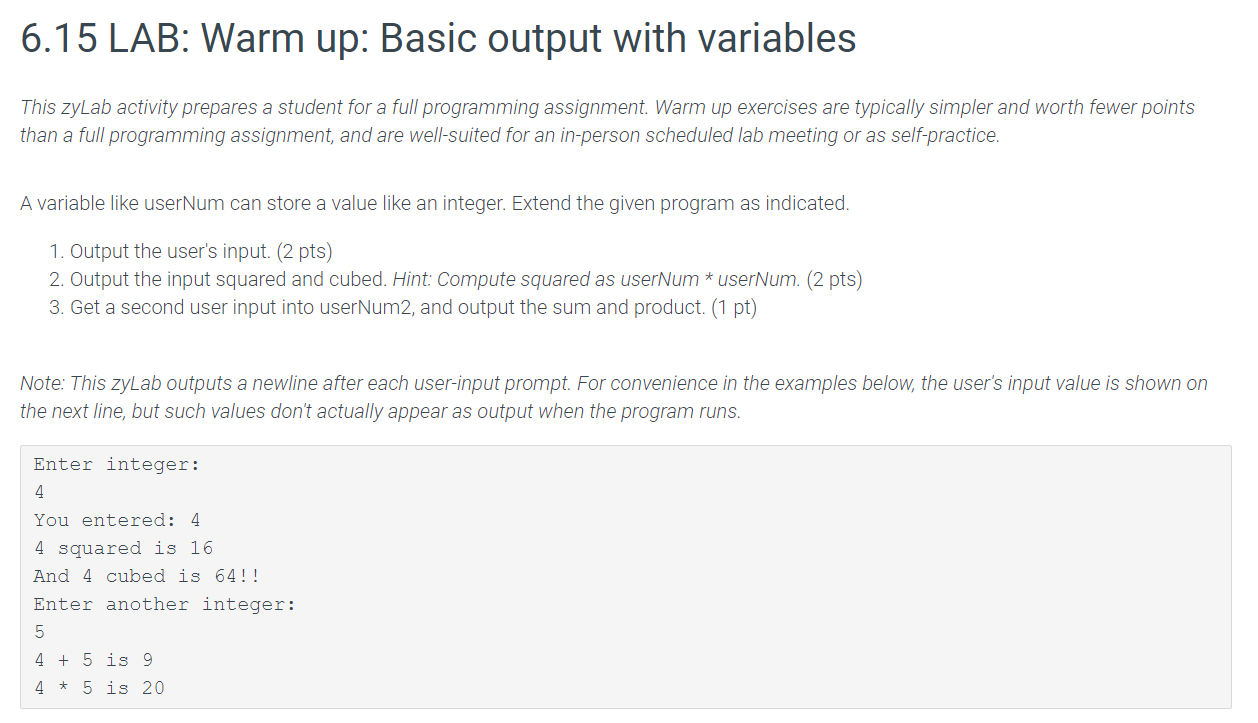The width and height of the screenshot is (1258, 723).
Task: Select list item 'Output the input squared and cubed'
Action: click(466, 280)
